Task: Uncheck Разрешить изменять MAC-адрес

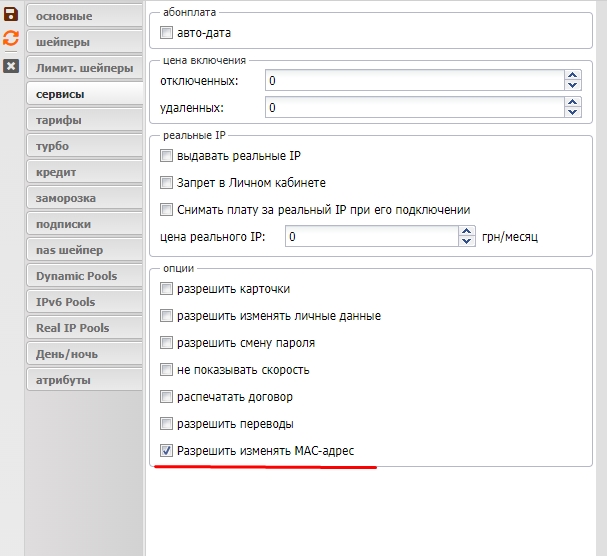Action: pyautogui.click(x=167, y=451)
